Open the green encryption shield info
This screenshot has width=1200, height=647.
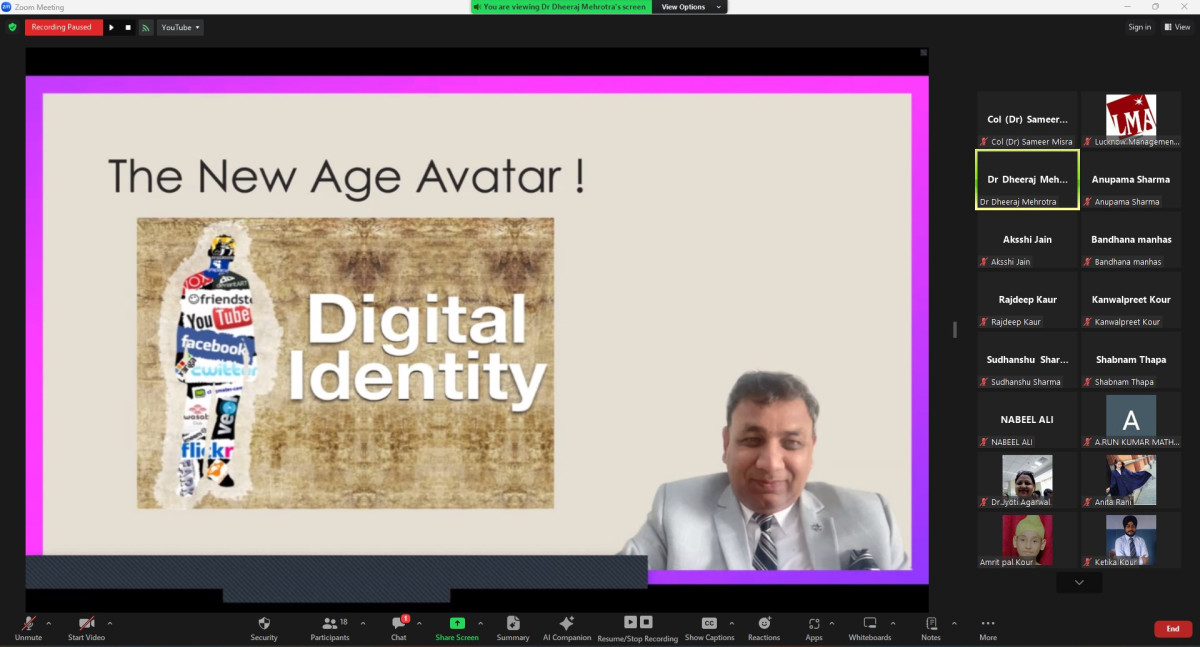(13, 27)
